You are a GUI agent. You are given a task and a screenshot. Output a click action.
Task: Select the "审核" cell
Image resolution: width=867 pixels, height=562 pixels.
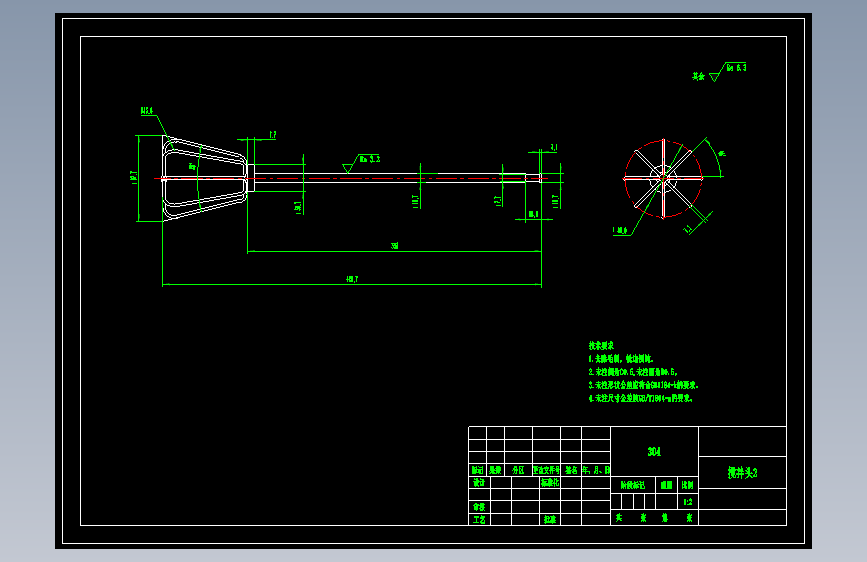pyautogui.click(x=479, y=507)
